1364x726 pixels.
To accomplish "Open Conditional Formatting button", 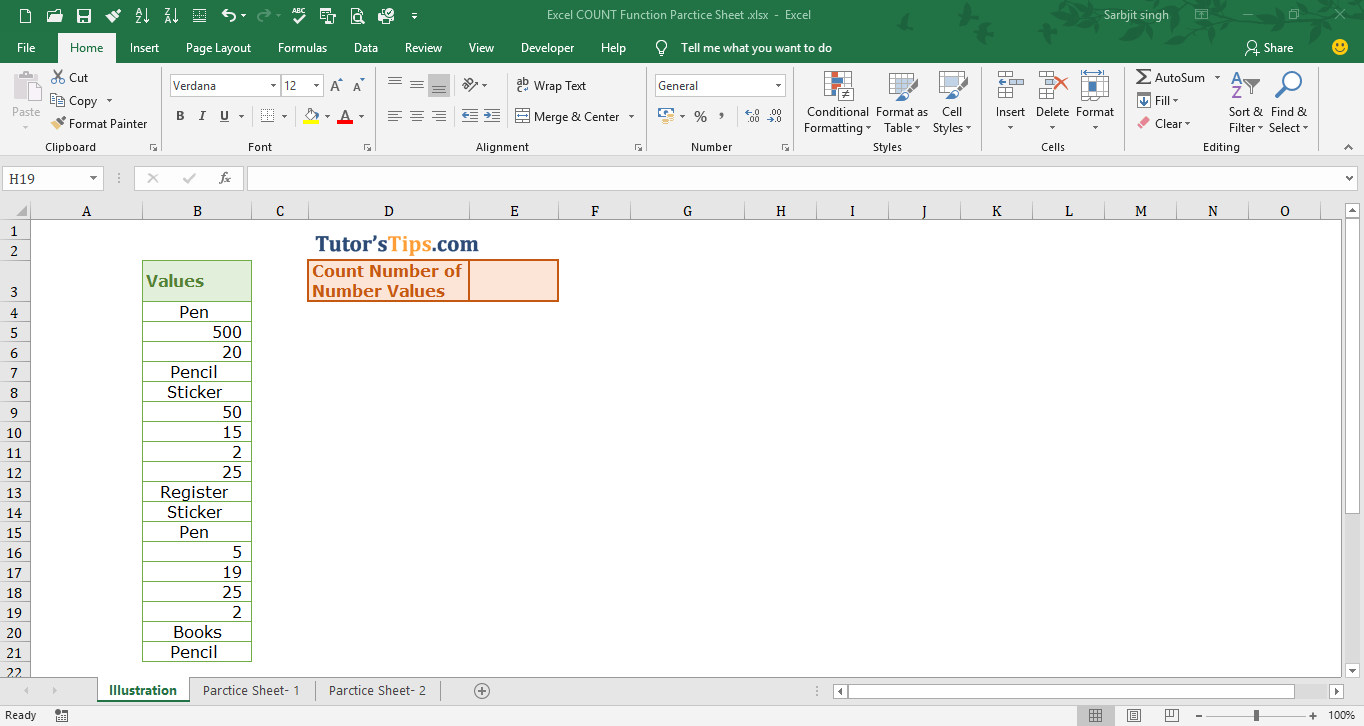I will [837, 102].
